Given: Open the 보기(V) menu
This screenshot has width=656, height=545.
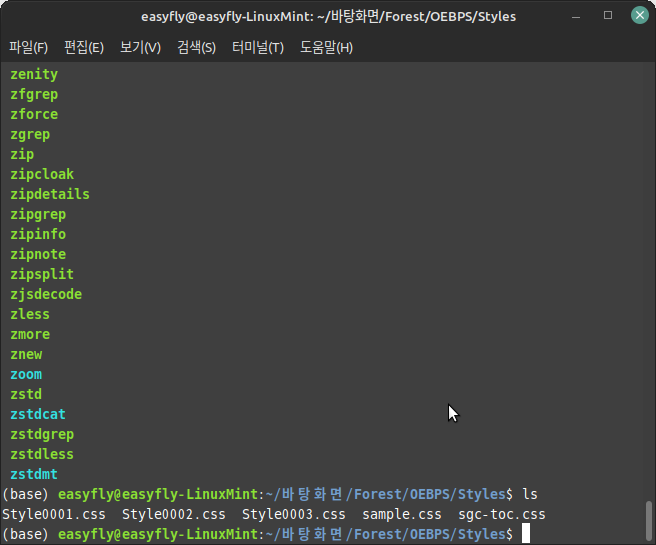Looking at the screenshot, I should pyautogui.click(x=140, y=47).
